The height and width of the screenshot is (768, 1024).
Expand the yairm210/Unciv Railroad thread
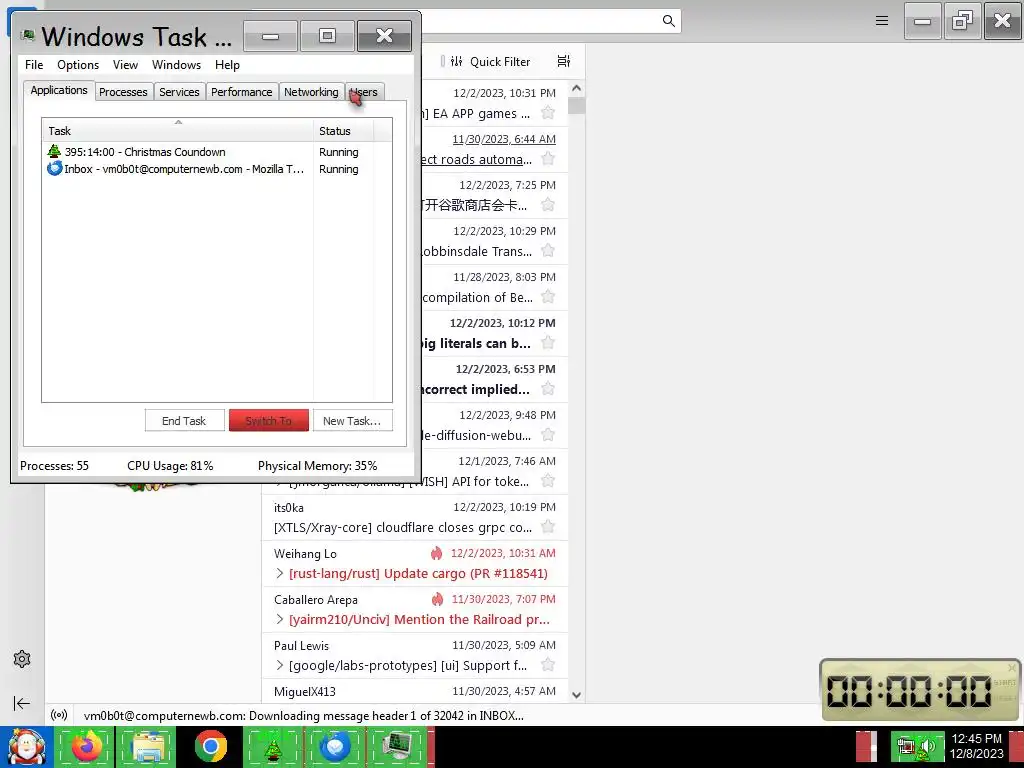280,619
